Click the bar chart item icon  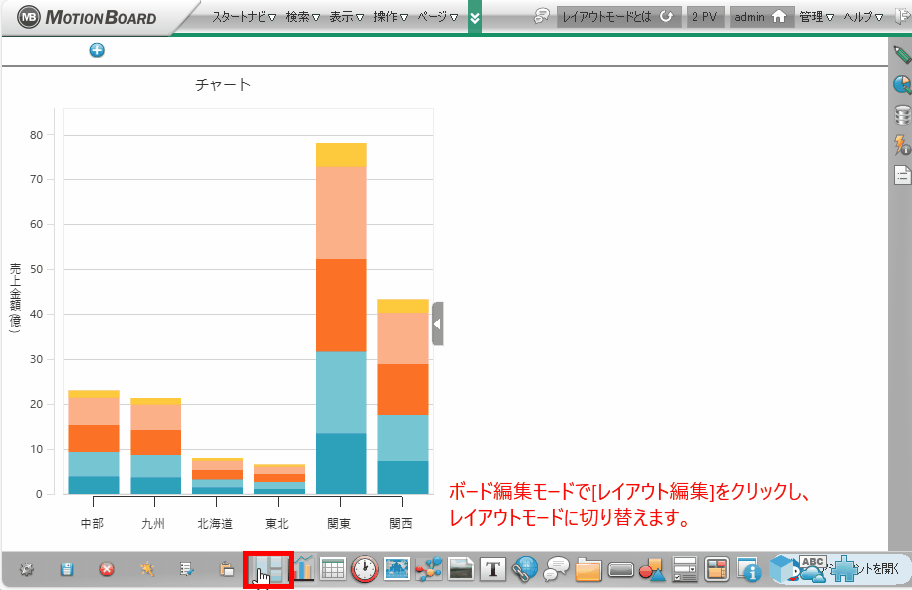(x=304, y=569)
